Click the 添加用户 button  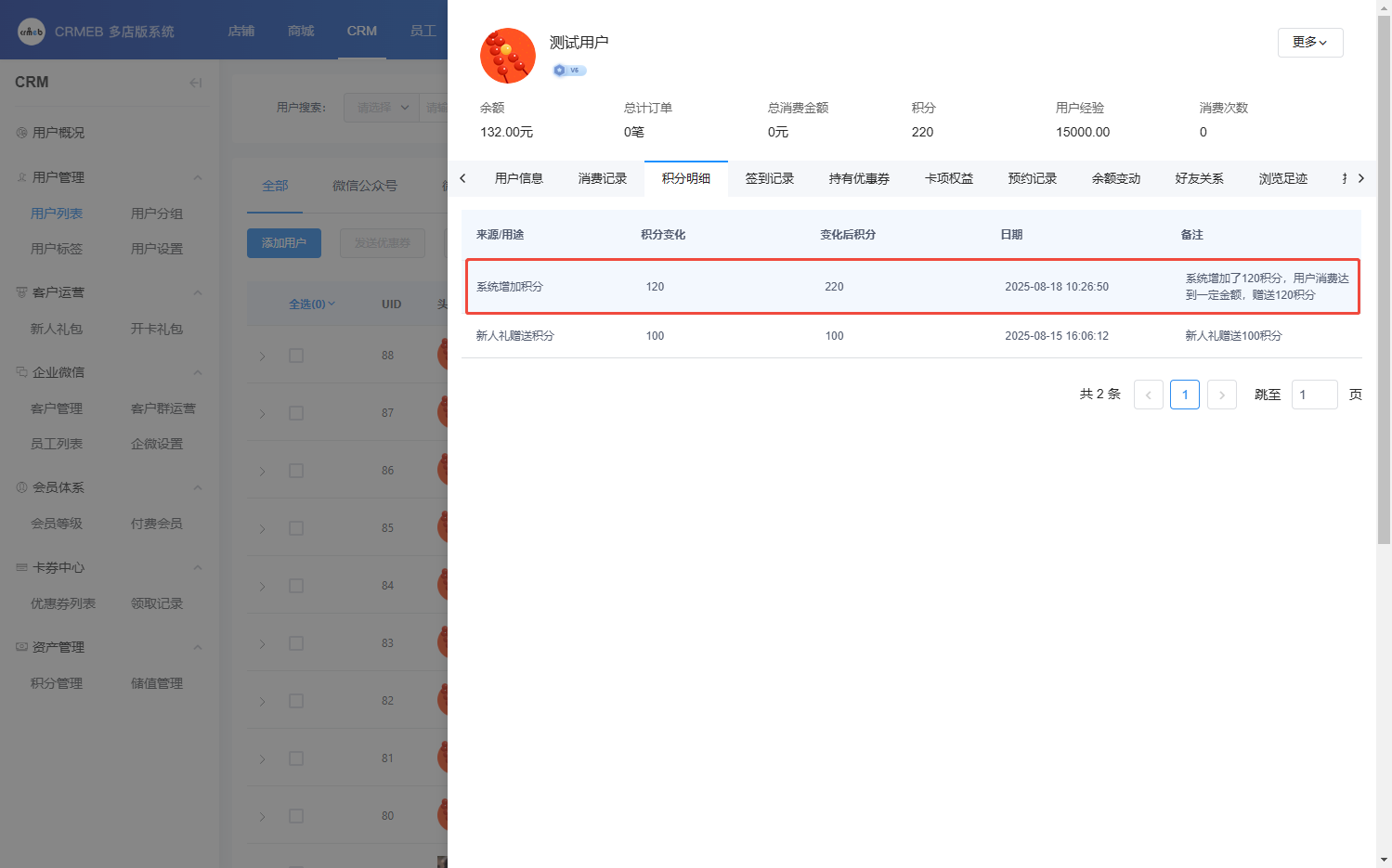[x=283, y=243]
